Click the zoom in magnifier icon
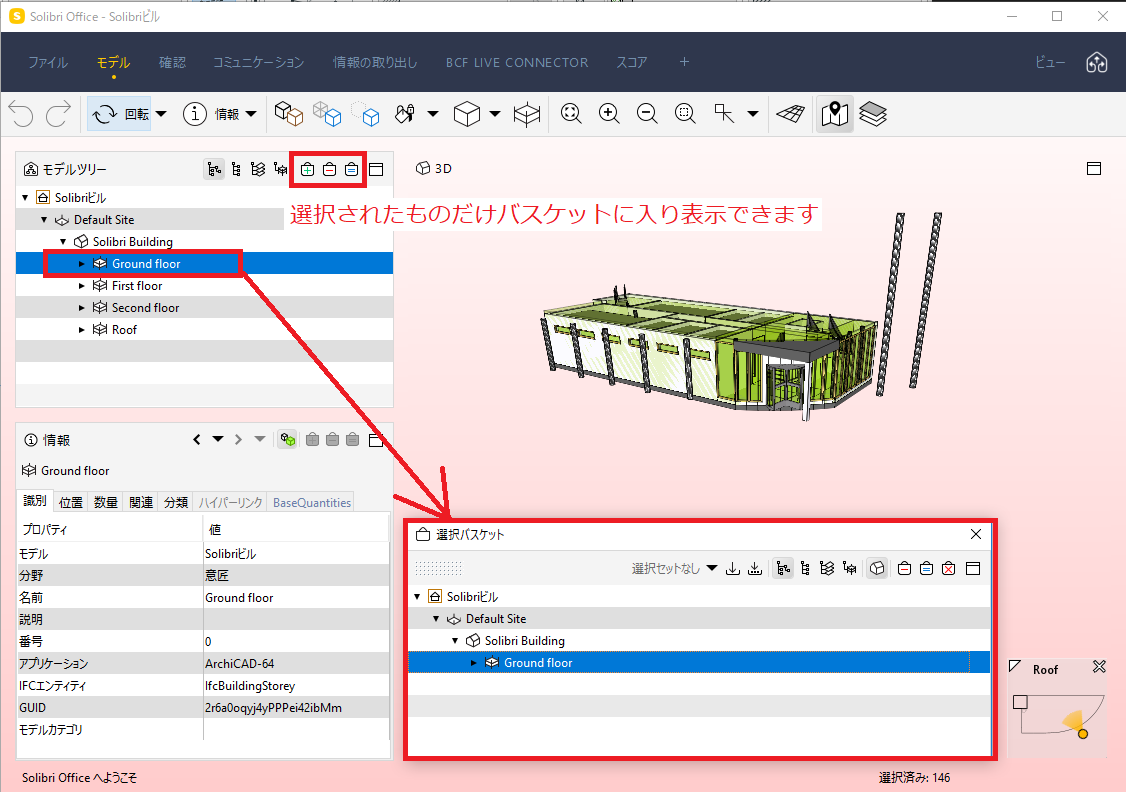Viewport: 1128px width, 792px height. tap(609, 114)
